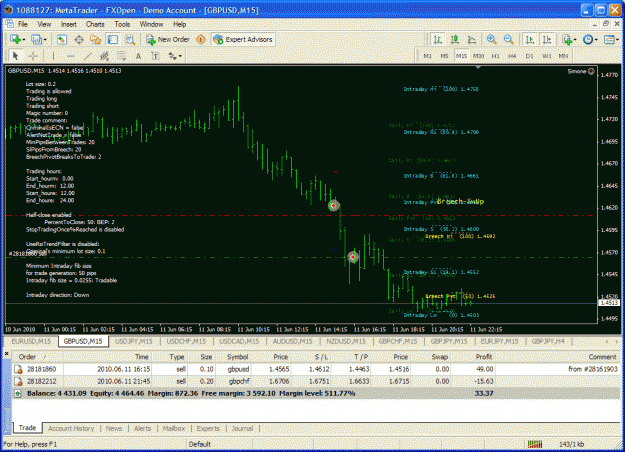Toggle the Data Window crosshair-target icon
625x452 pixels.
[x=79, y=39]
